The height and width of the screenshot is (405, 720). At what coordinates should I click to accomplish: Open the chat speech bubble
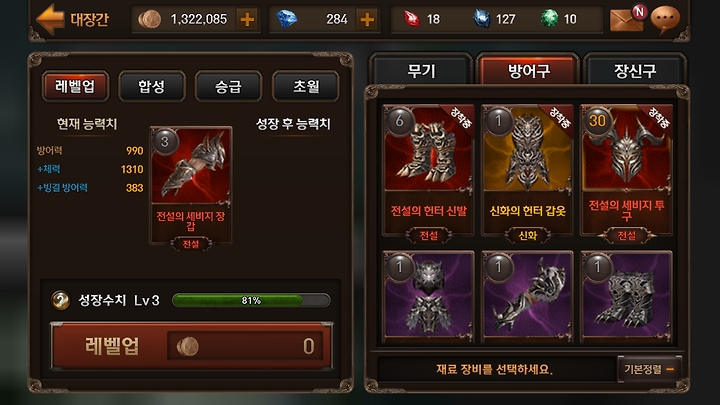pyautogui.click(x=664, y=19)
